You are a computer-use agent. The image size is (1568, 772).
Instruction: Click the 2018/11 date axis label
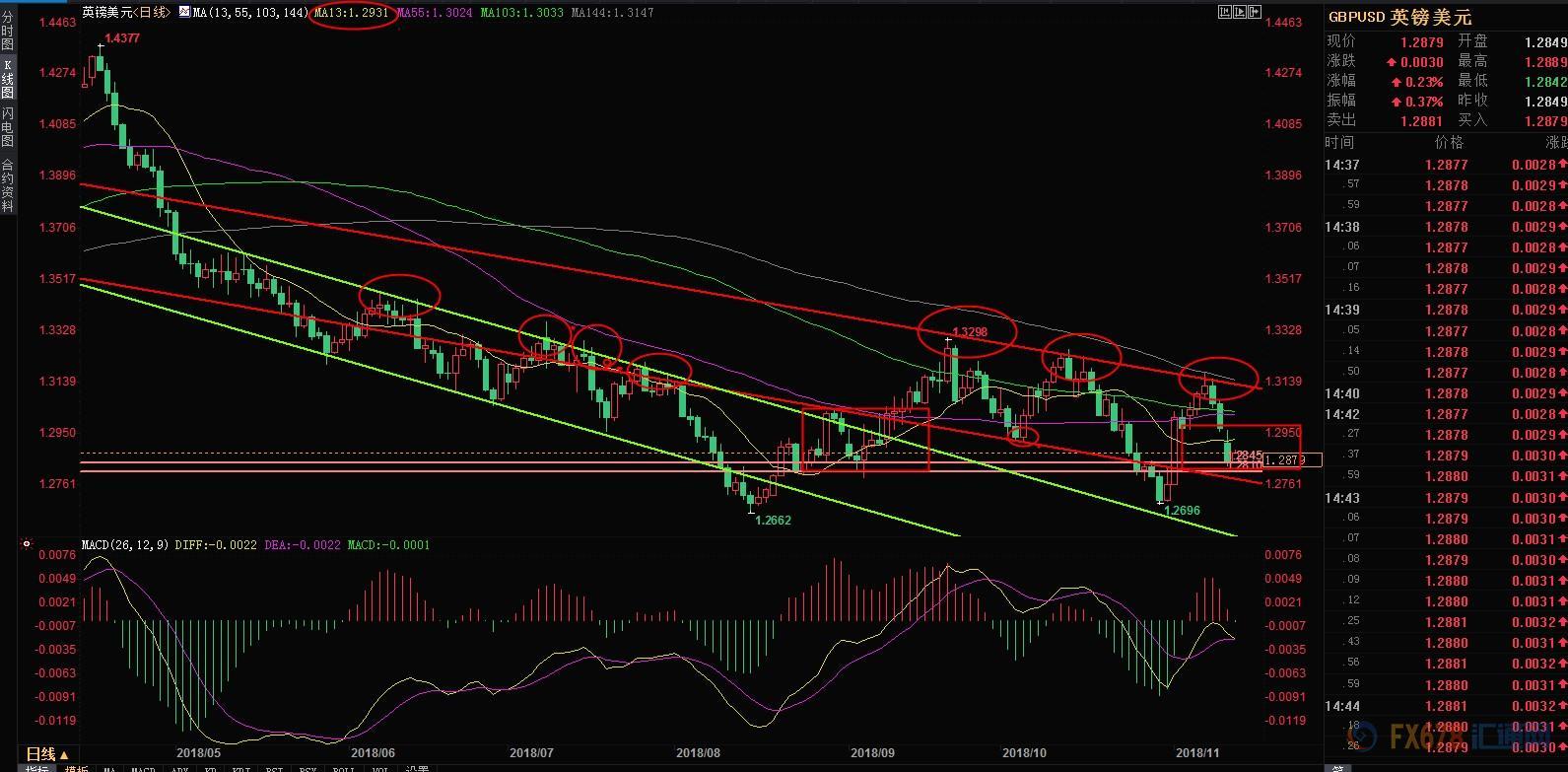(1198, 752)
